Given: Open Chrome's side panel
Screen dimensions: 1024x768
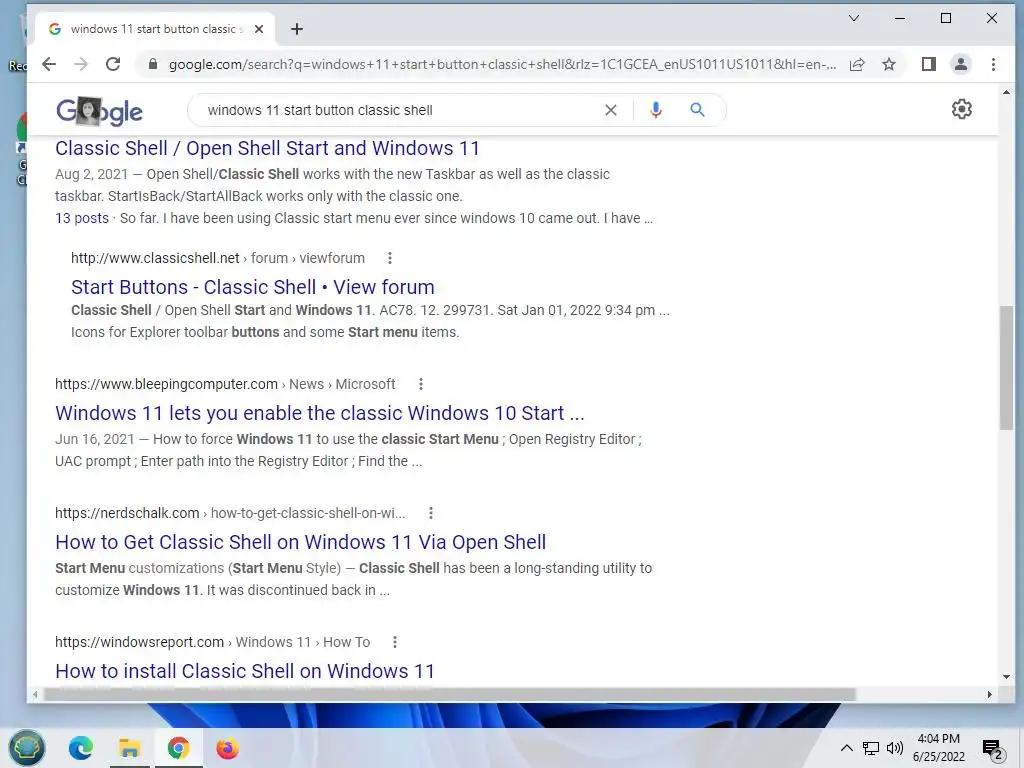Looking at the screenshot, I should point(929,64).
